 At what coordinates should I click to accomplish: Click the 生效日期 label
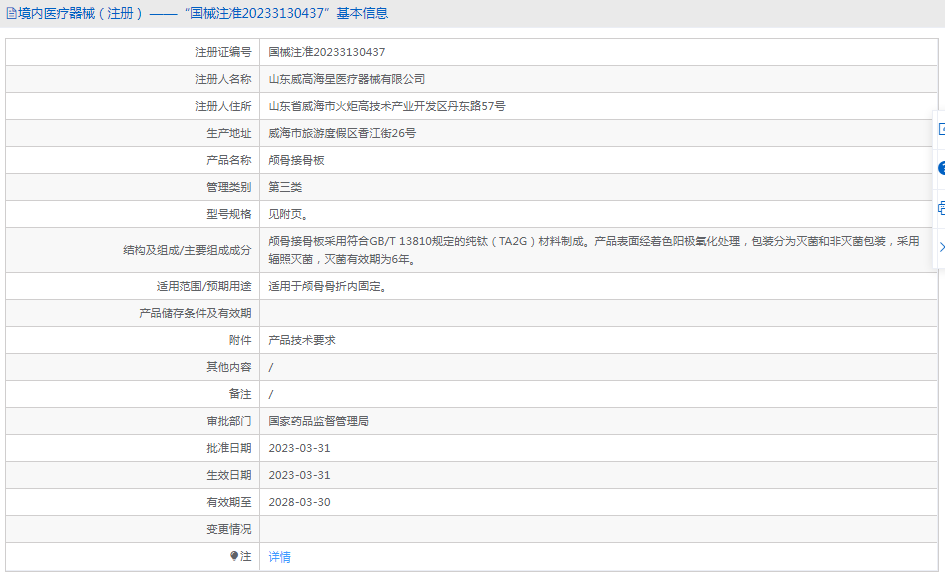coord(228,475)
